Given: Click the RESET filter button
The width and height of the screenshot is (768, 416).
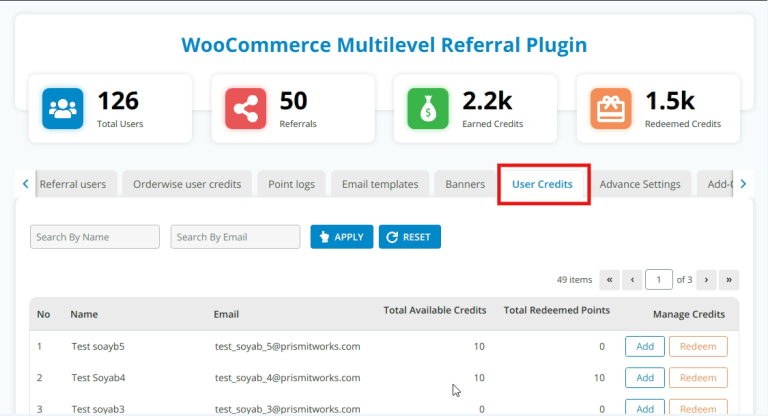Looking at the screenshot, I should click(410, 237).
